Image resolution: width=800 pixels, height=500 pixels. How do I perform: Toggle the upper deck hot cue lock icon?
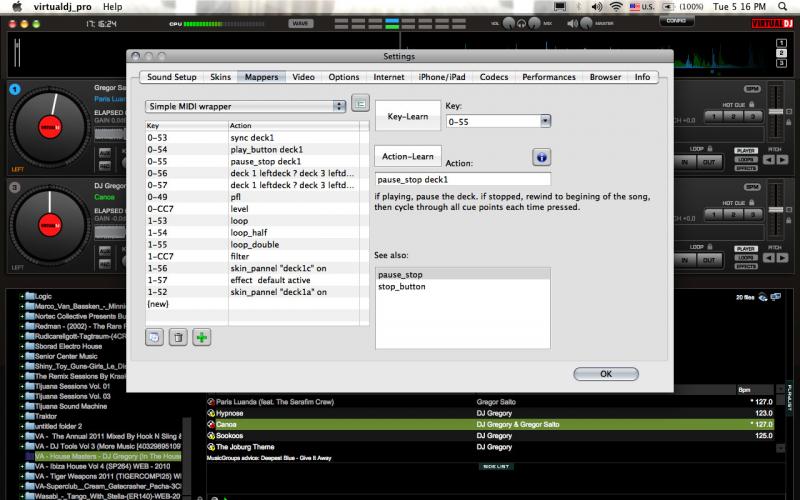click(752, 105)
